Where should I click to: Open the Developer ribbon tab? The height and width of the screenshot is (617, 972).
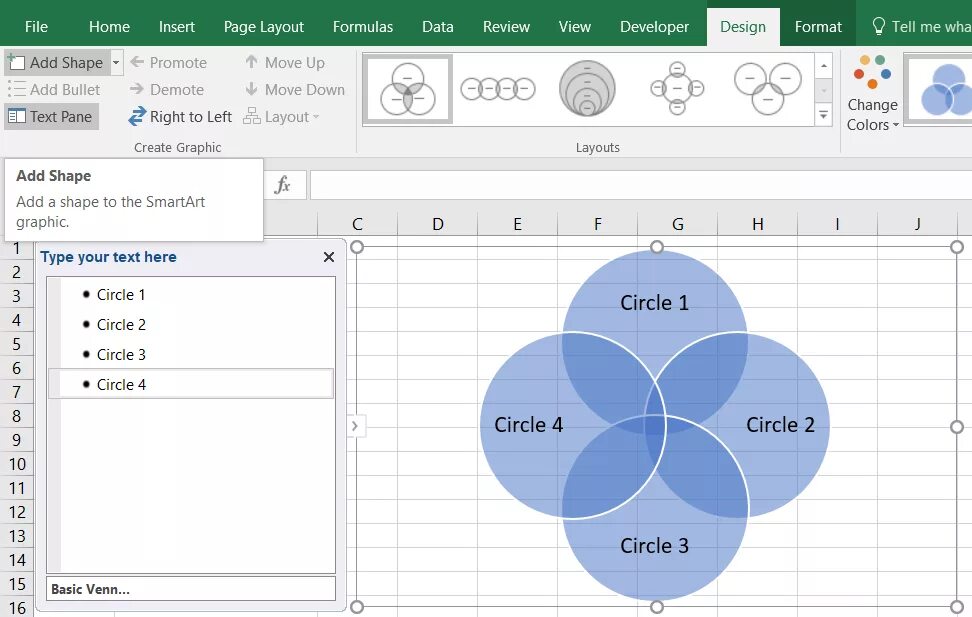click(654, 26)
